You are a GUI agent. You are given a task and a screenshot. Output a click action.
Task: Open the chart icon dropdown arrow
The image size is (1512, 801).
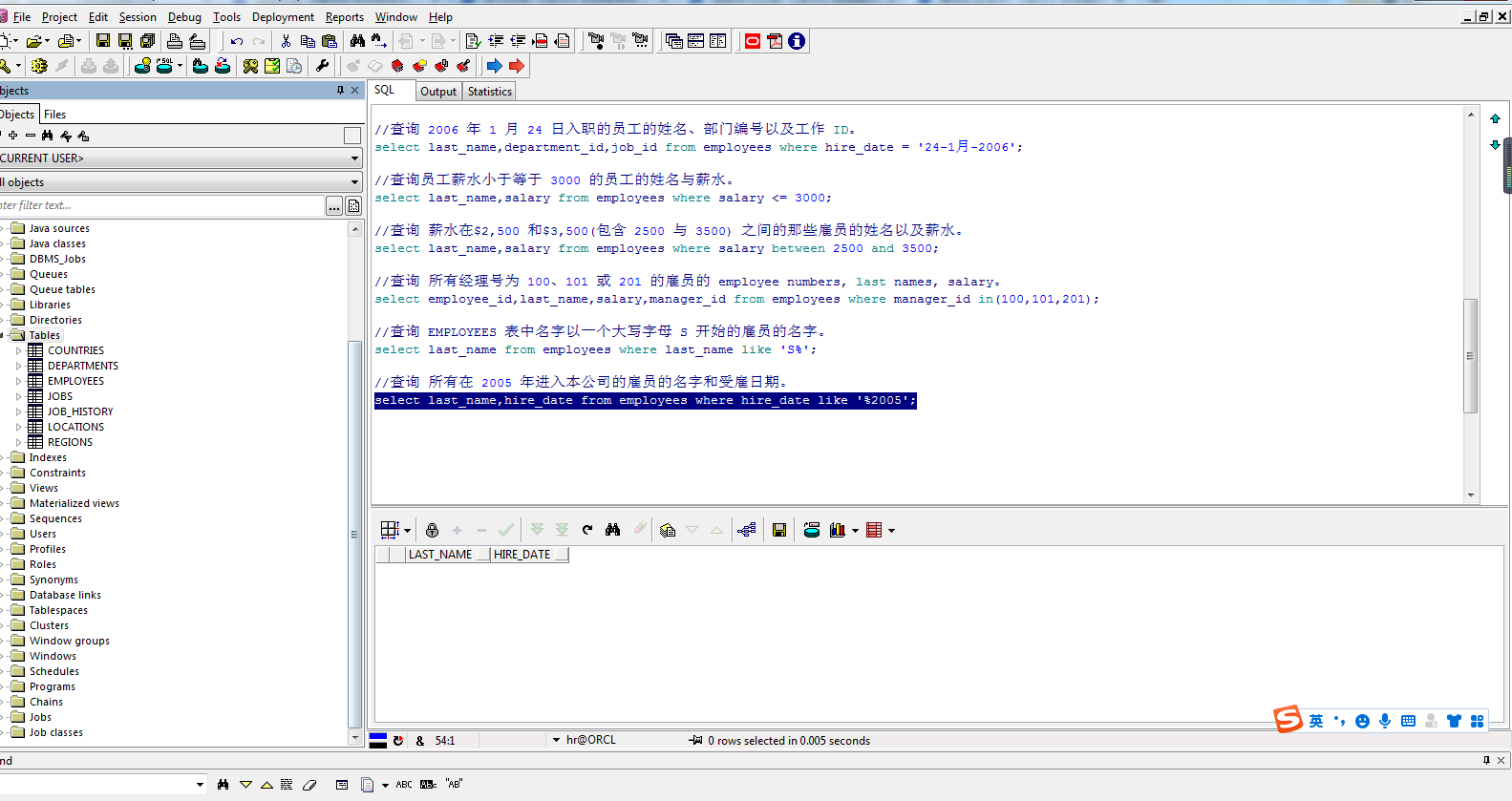[855, 531]
